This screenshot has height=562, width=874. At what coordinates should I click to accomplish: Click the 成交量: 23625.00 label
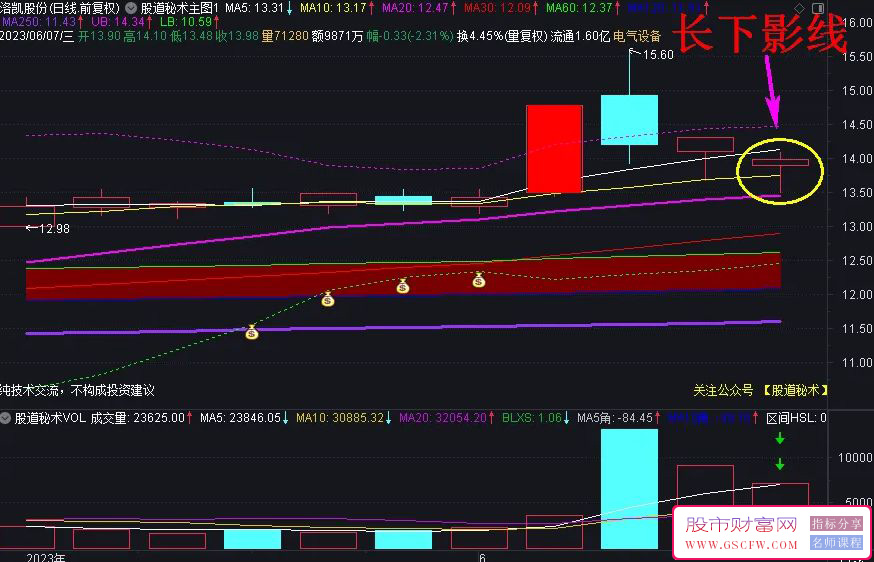138,418
